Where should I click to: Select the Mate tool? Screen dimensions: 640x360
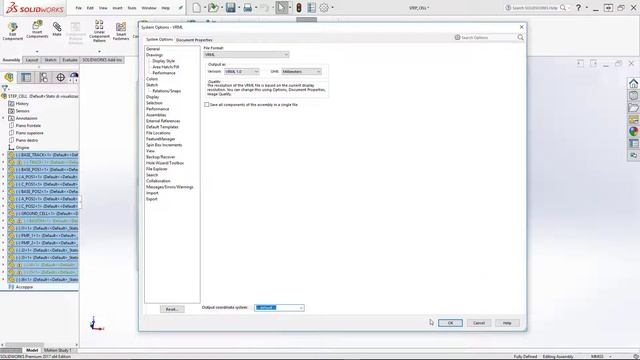tap(57, 29)
